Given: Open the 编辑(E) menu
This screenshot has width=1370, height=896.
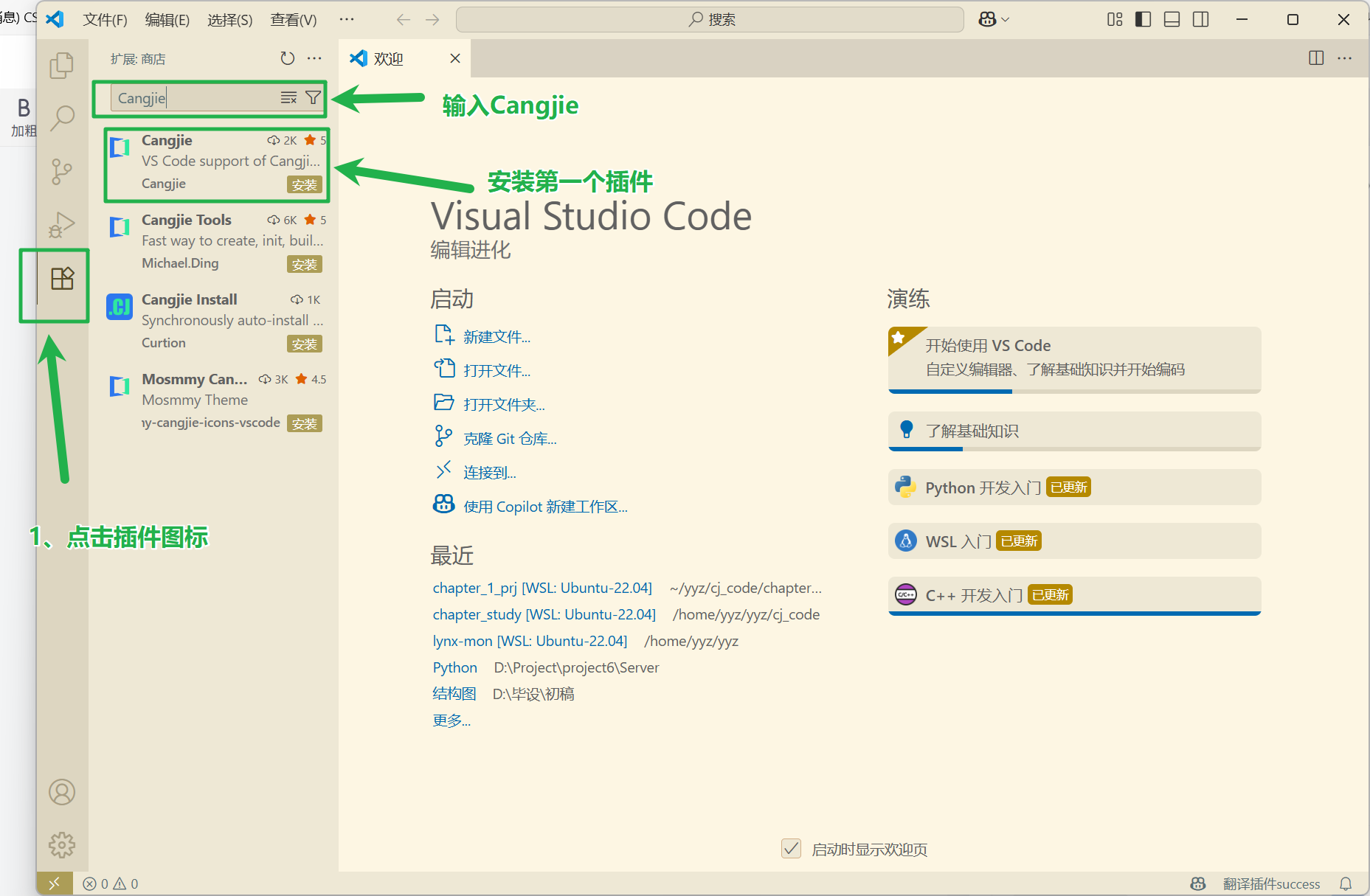Looking at the screenshot, I should point(167,20).
